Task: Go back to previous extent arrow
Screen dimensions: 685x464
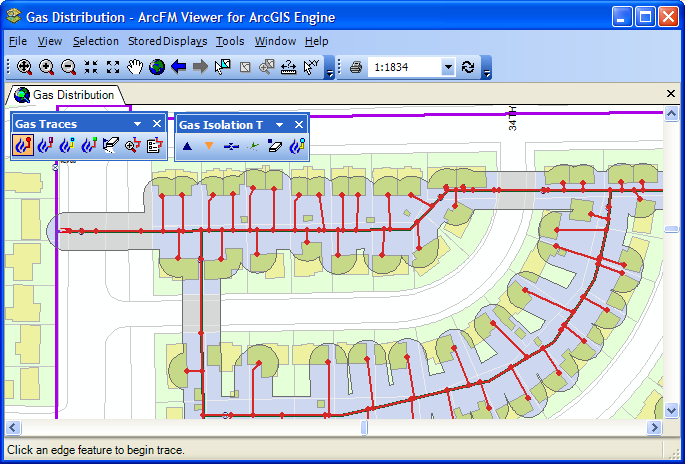Action: pyautogui.click(x=179, y=67)
